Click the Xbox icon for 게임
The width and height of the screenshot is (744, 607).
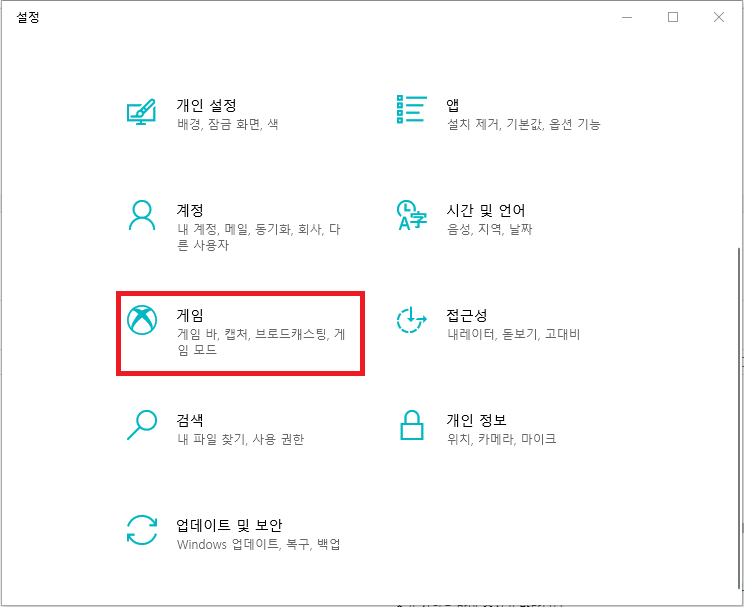142,320
